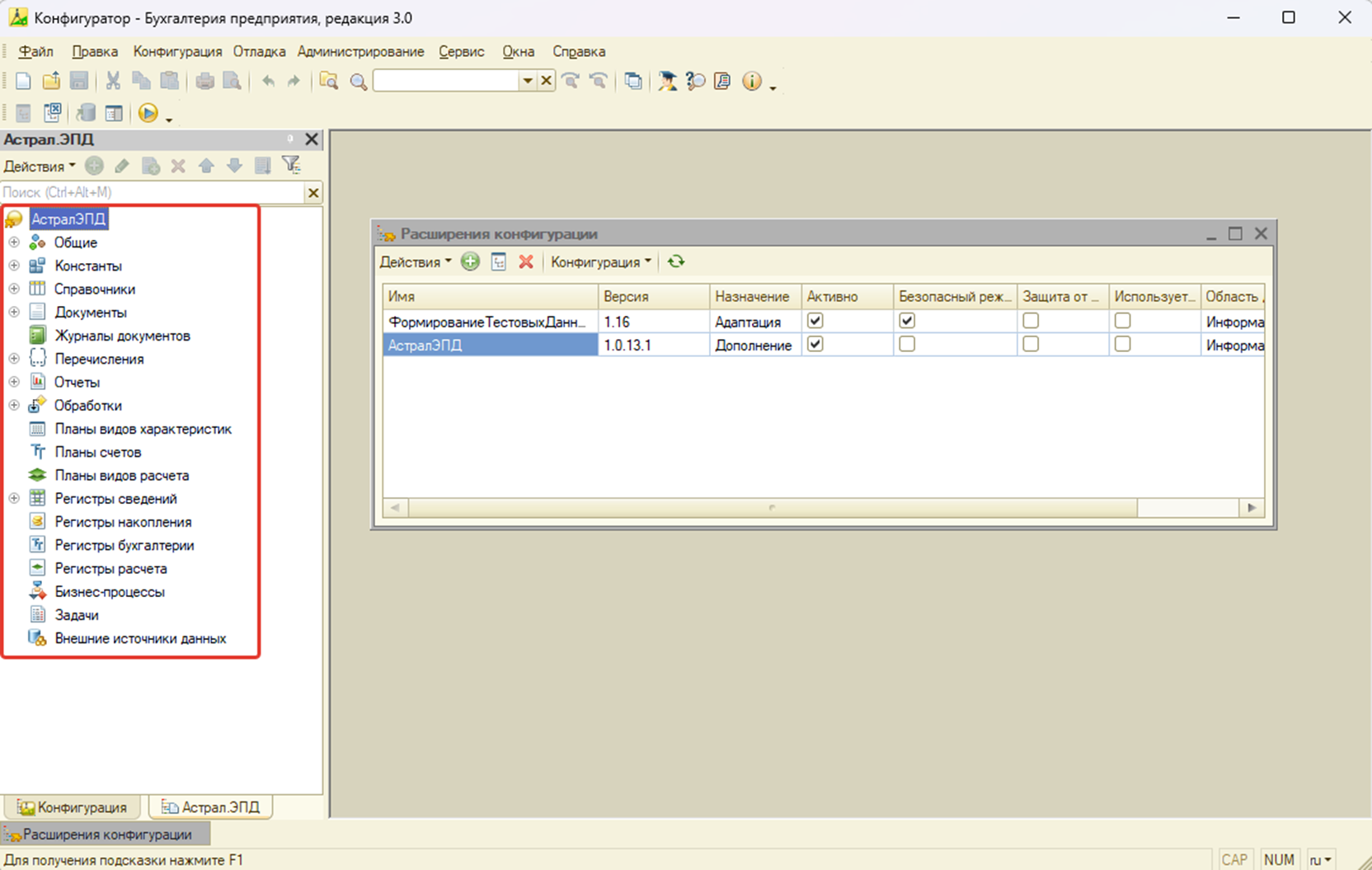This screenshot has width=1372, height=870.
Task: Expand the Обработки tree node
Action: (14, 405)
